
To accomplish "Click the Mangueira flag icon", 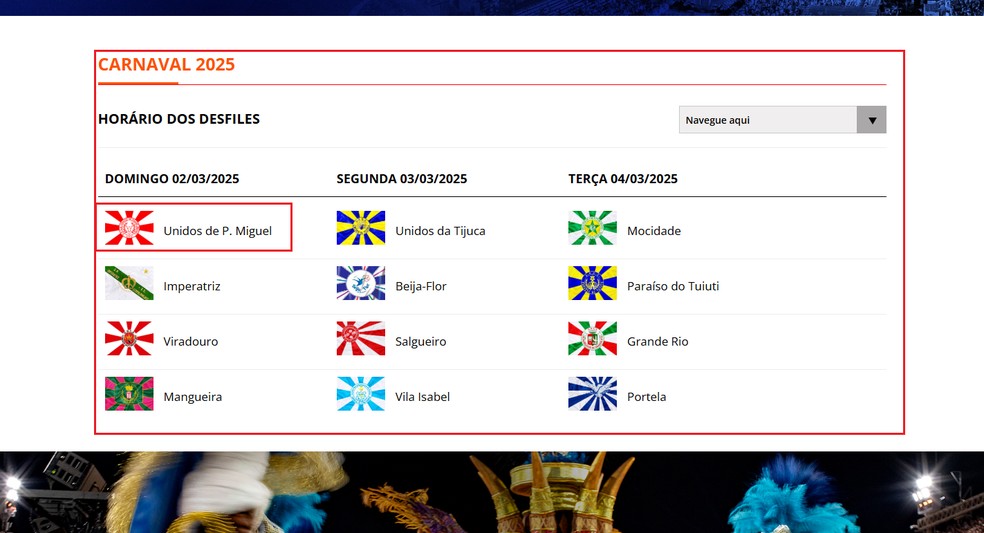I will (129, 394).
